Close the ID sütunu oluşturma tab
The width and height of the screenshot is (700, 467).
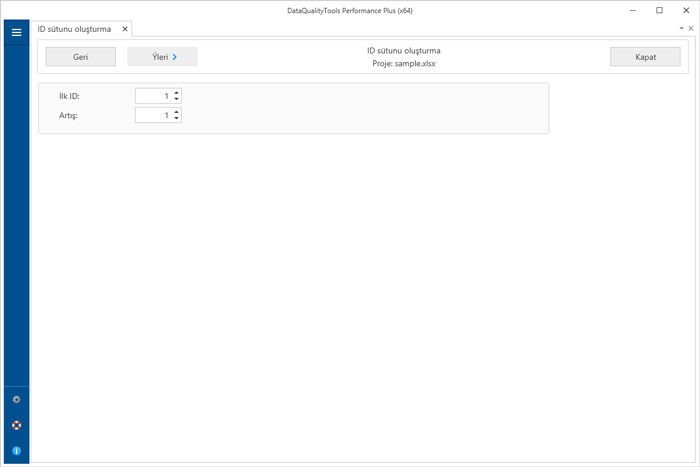pyautogui.click(x=125, y=29)
